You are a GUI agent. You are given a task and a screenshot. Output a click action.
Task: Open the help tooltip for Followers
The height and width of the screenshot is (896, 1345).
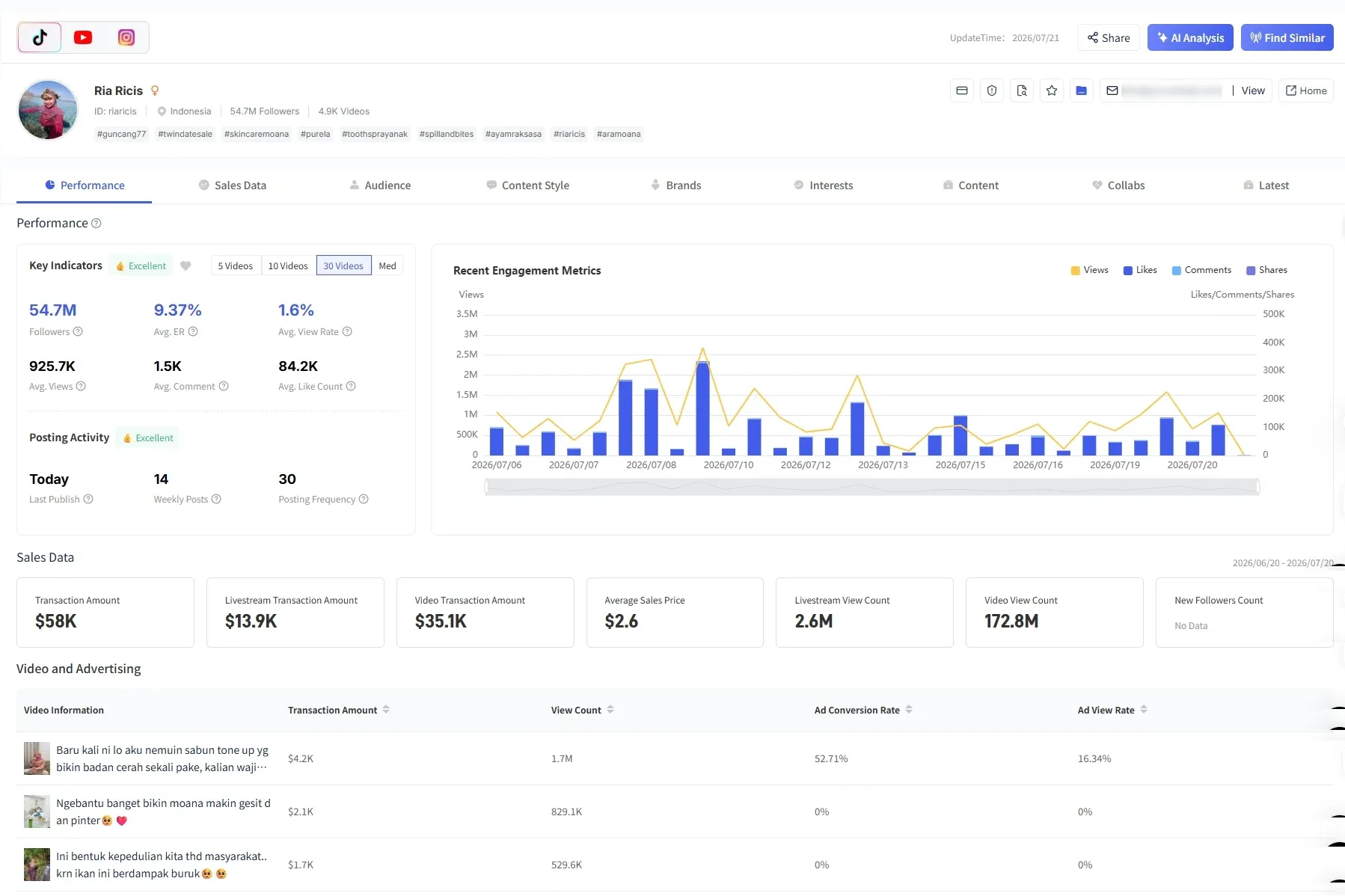[x=78, y=331]
